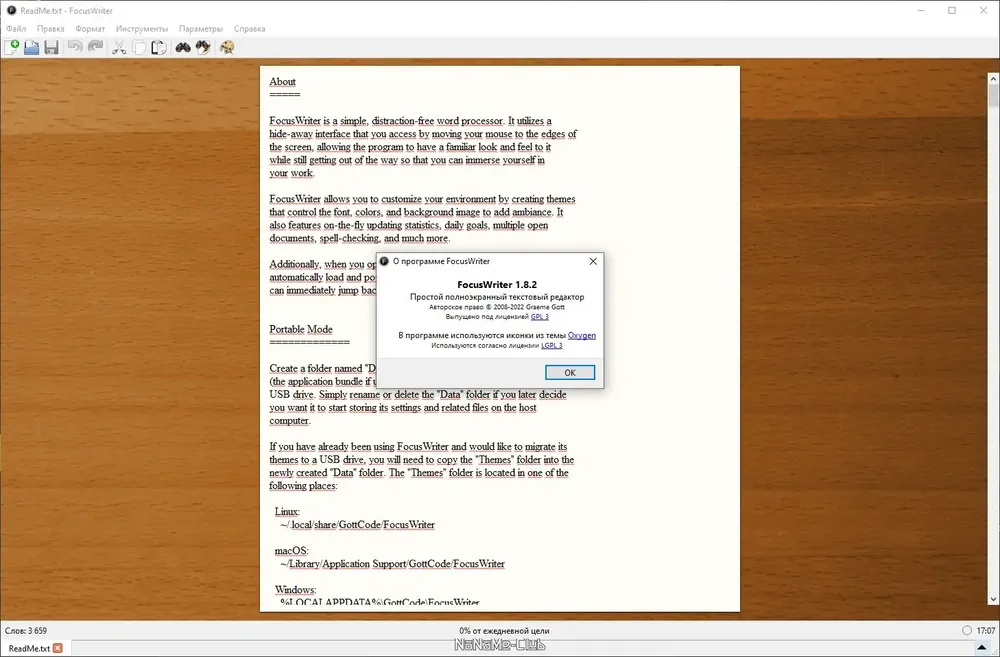The image size is (1000, 657).
Task: Open Replace with binoculars-and-pencil icon
Action: [203, 47]
